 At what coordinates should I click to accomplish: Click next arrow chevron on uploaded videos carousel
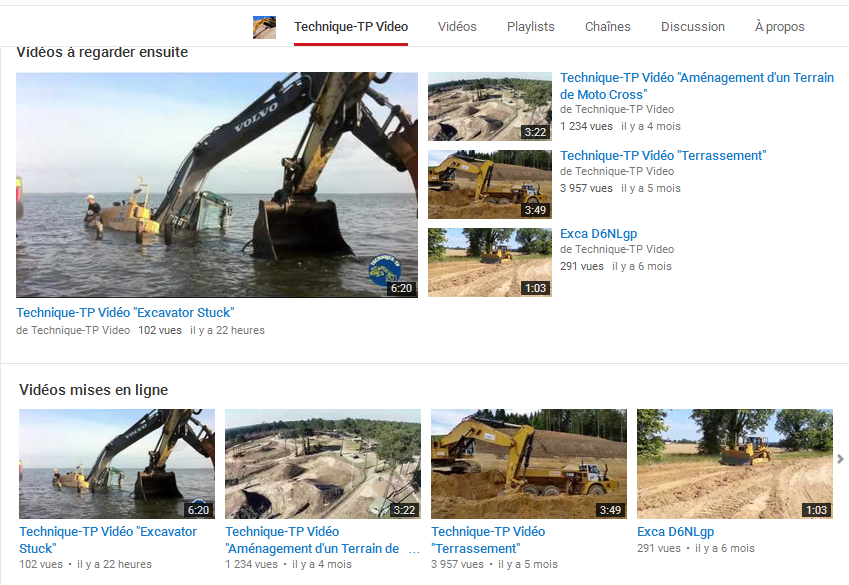point(840,459)
